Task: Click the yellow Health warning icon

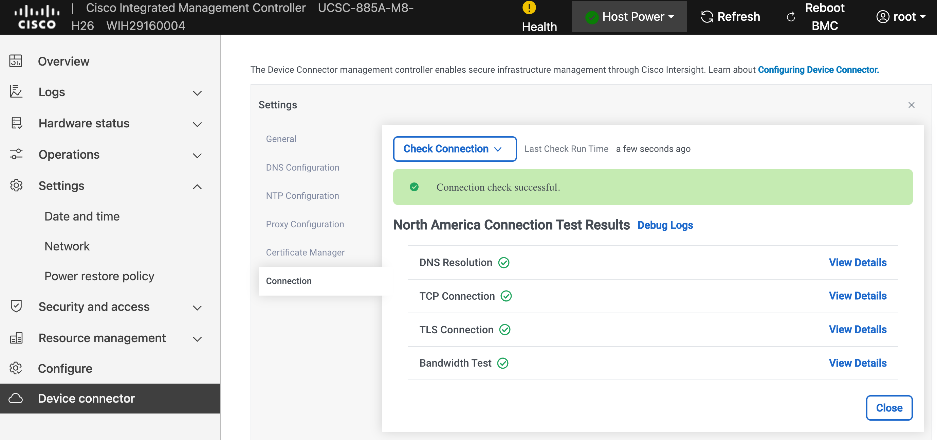Action: [529, 8]
